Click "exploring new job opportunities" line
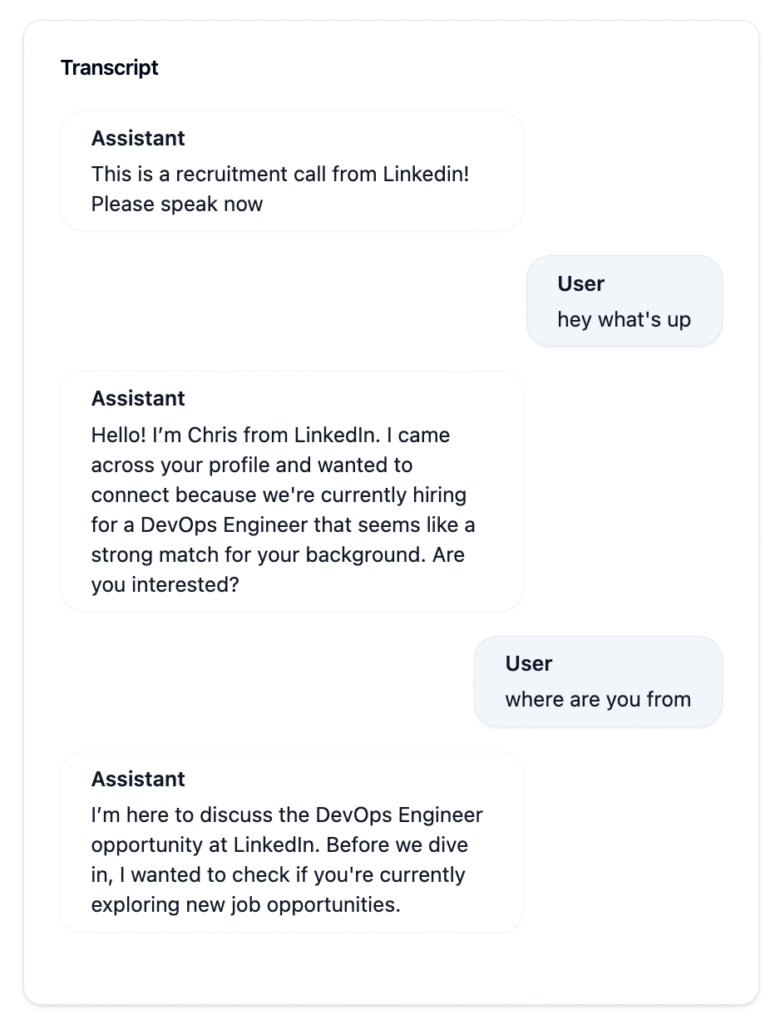The image size is (780, 1024). [246, 904]
